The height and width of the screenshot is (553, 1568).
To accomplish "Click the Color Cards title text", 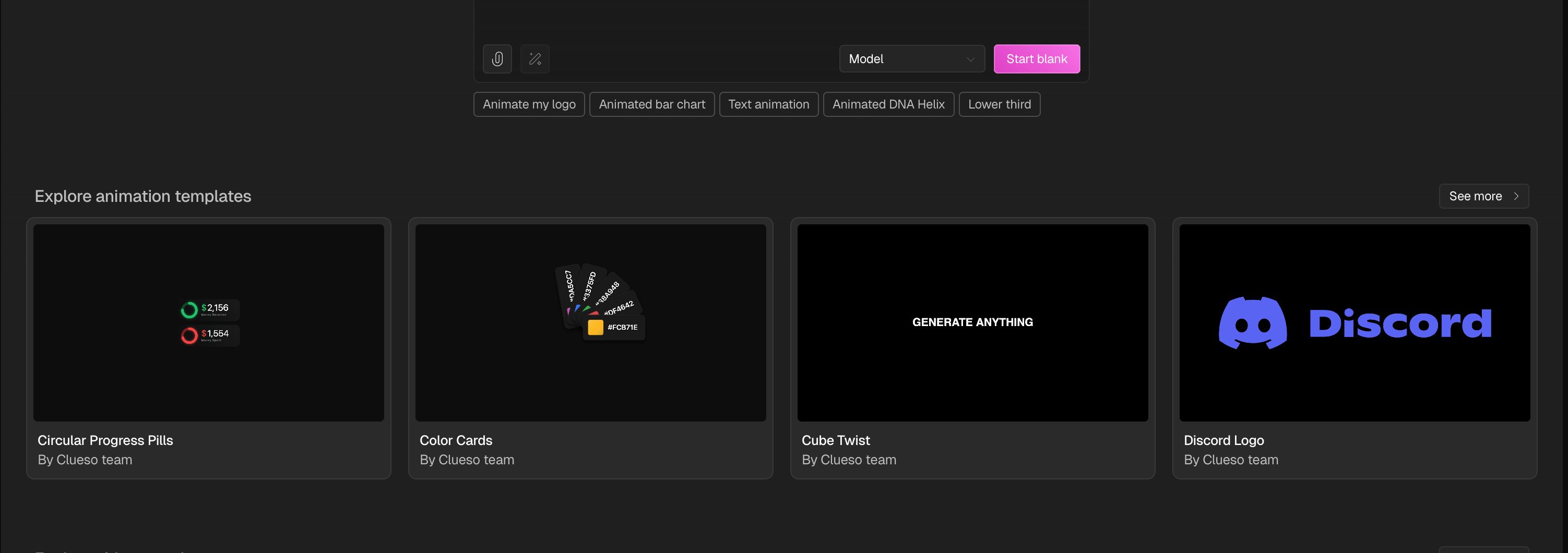I will tap(456, 440).
